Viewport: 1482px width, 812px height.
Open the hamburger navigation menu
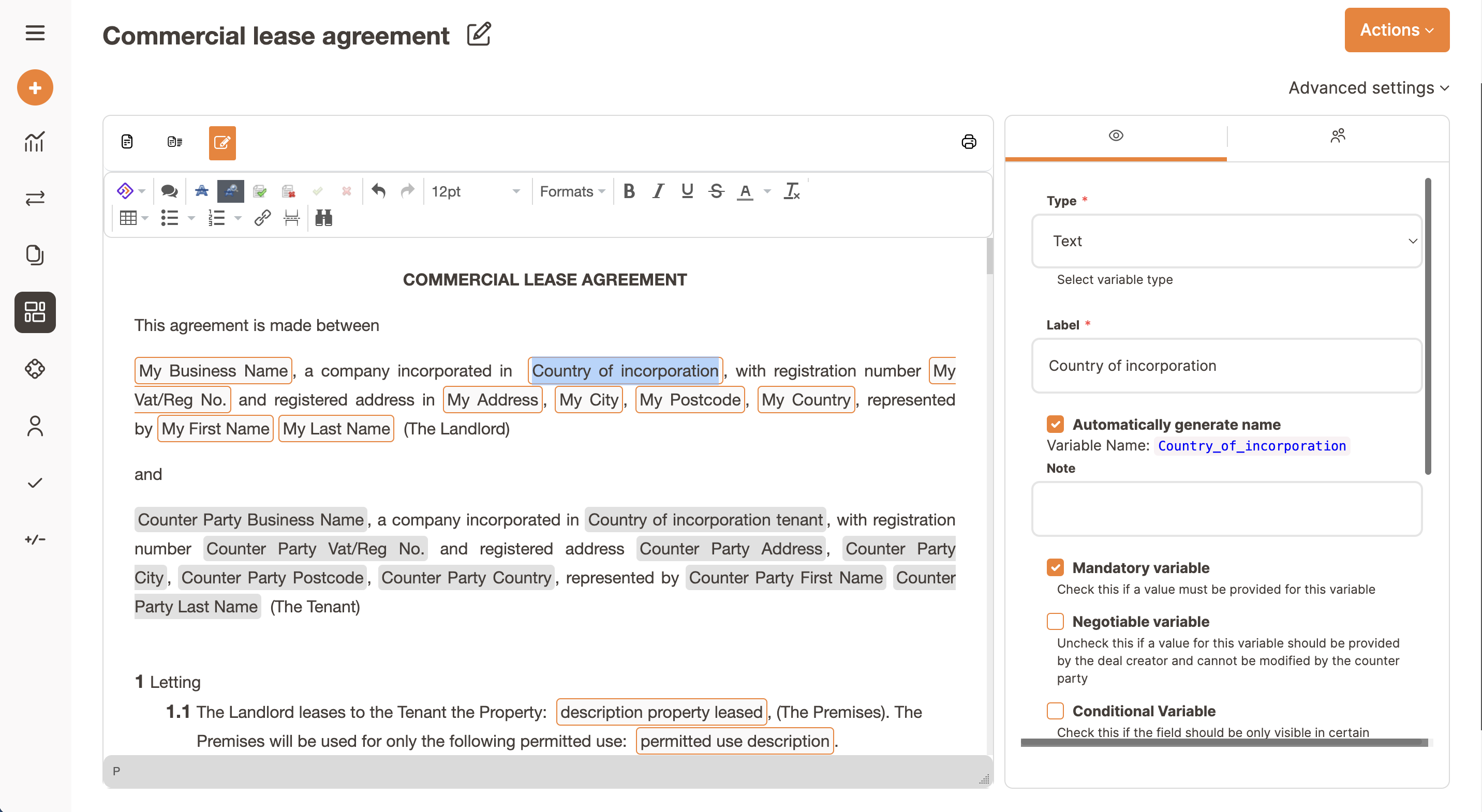click(35, 33)
